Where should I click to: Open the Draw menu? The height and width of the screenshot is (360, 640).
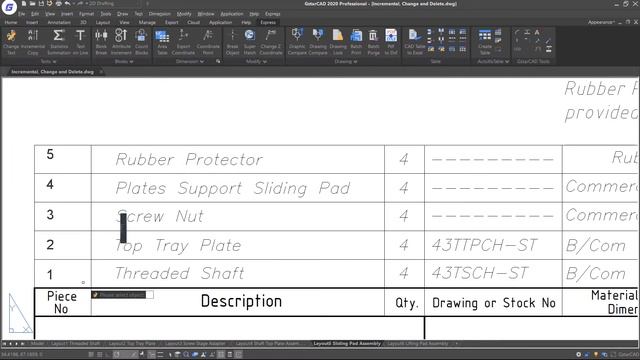122,14
